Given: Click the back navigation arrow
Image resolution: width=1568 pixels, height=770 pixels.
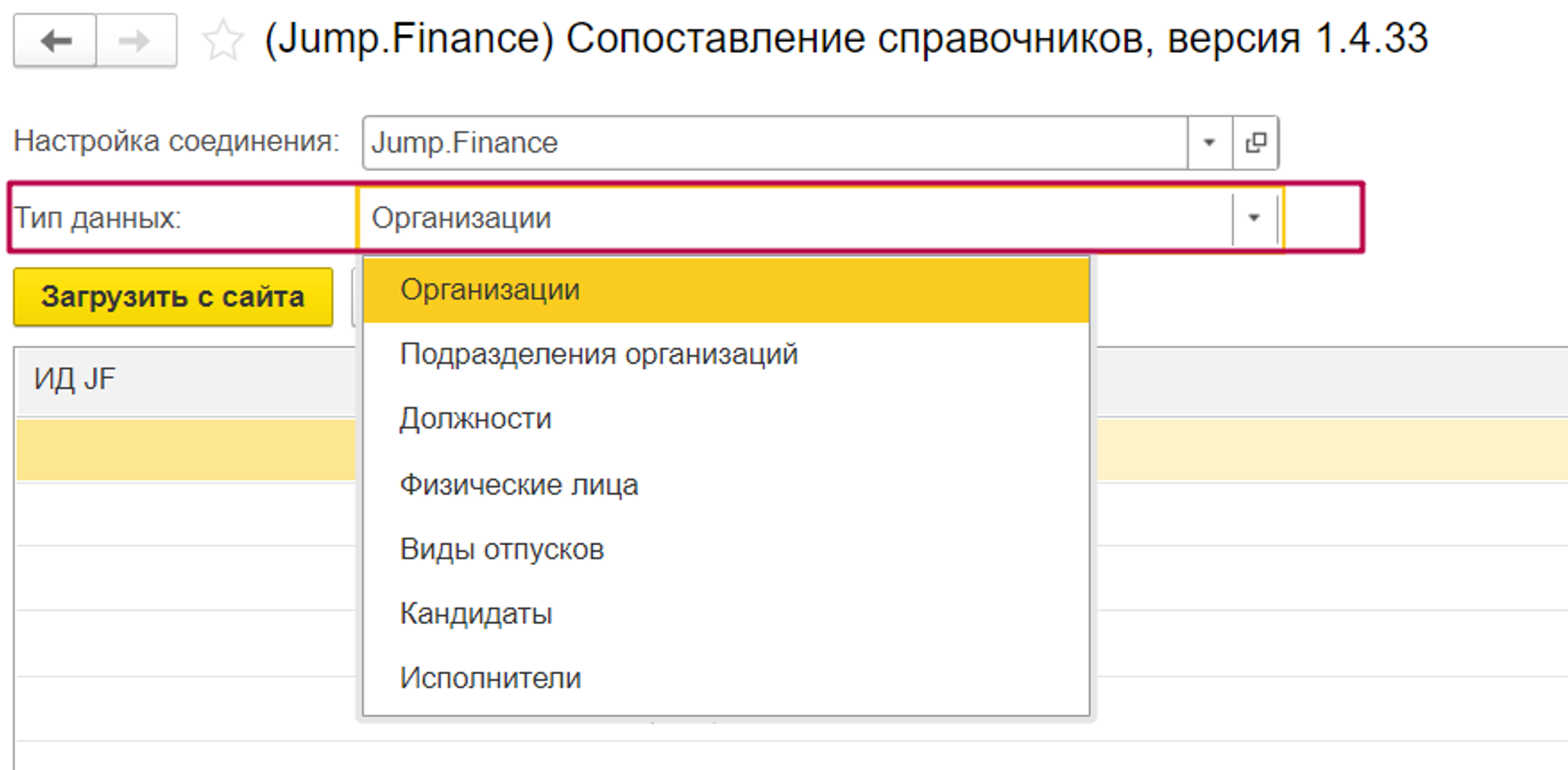Looking at the screenshot, I should click(56, 40).
